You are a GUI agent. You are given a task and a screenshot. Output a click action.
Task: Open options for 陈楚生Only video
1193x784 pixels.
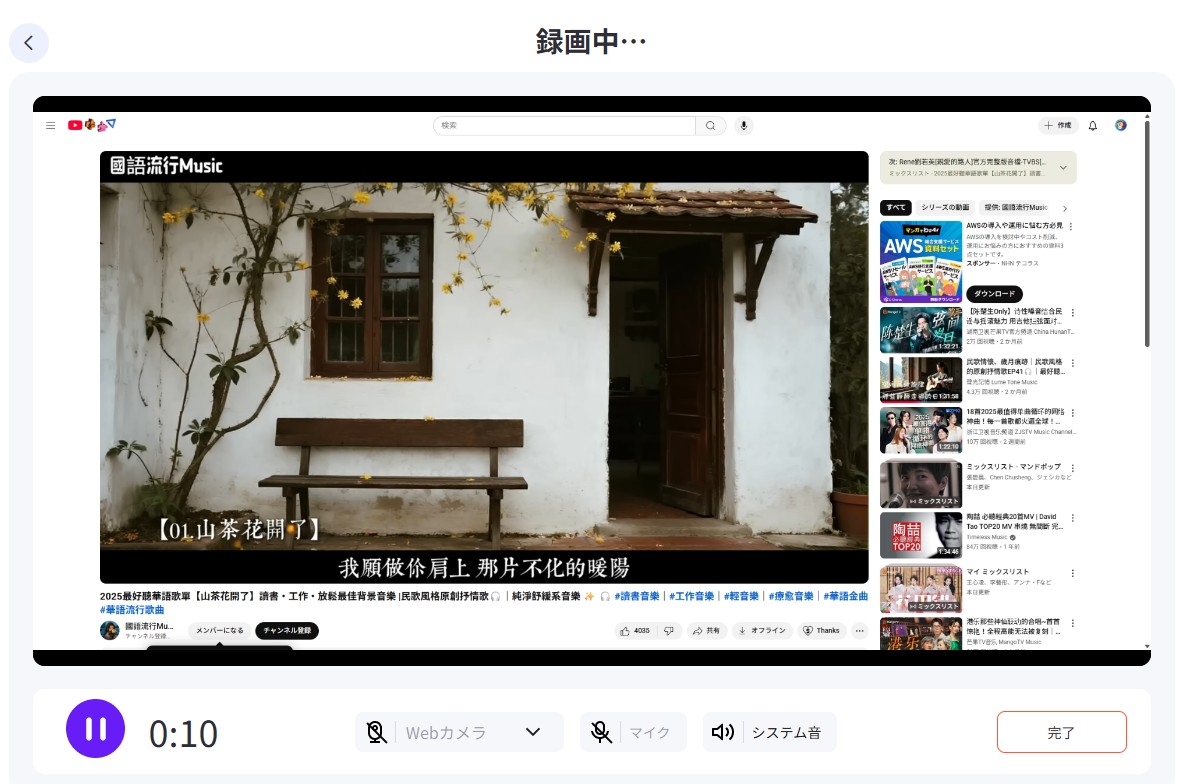click(x=1073, y=313)
